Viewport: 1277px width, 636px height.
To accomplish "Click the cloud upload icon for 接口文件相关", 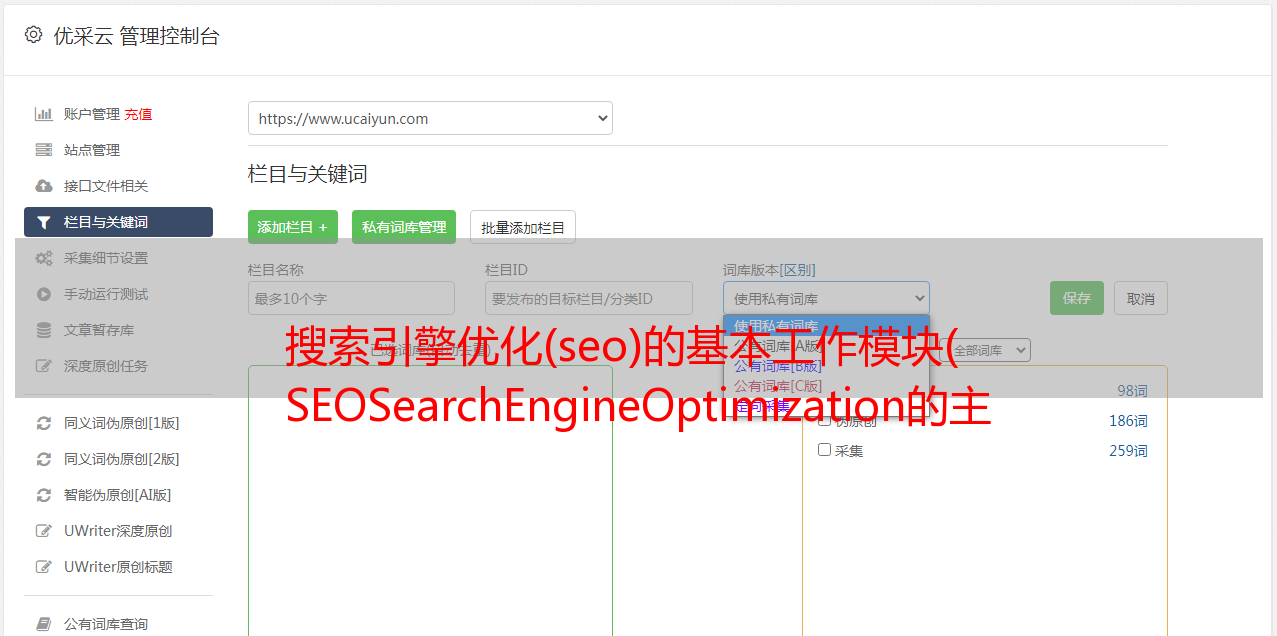I will pos(43,186).
